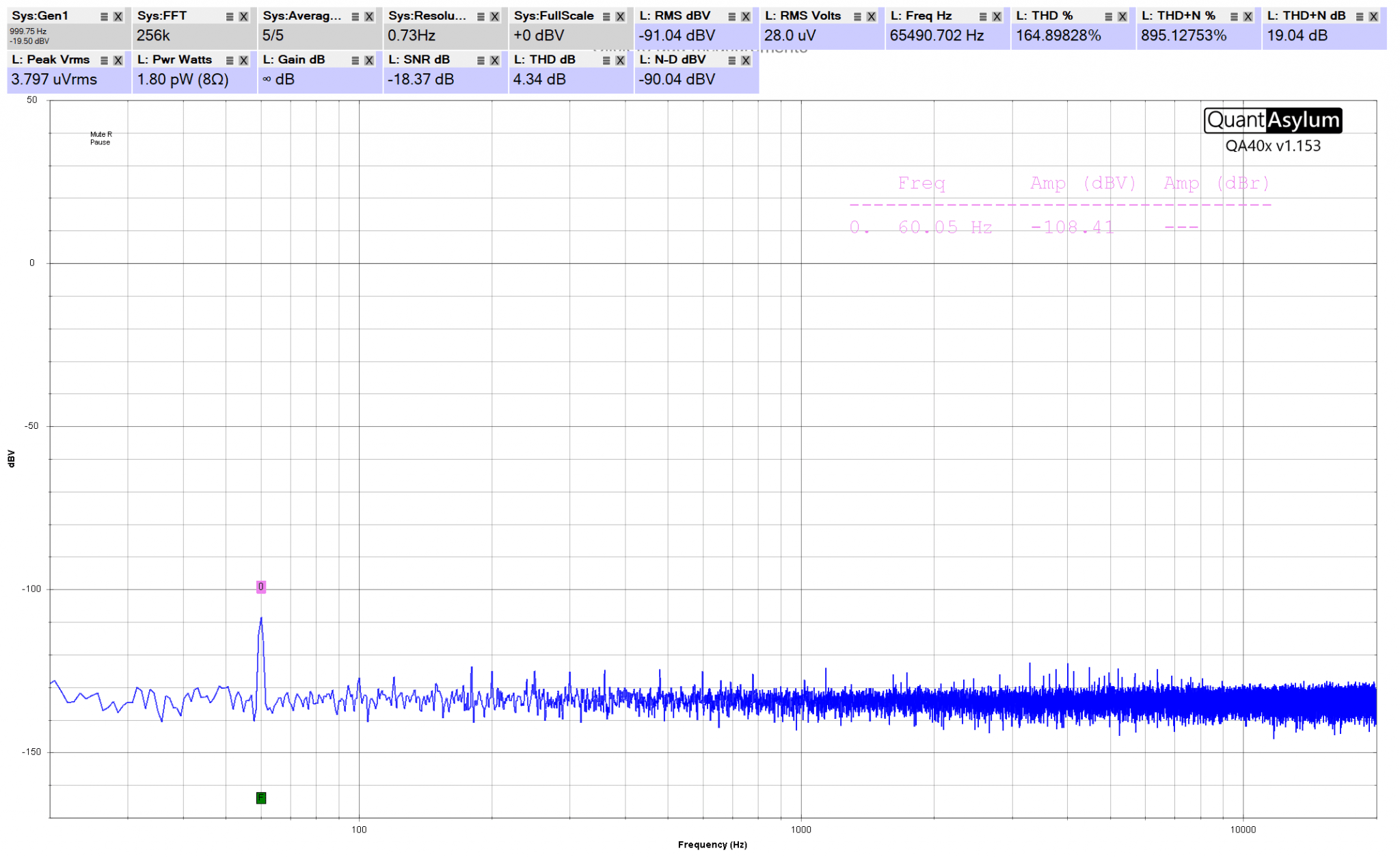Click the -90.04 dBV N-D reading
Screen dimensions: 1400x857
(x=677, y=79)
